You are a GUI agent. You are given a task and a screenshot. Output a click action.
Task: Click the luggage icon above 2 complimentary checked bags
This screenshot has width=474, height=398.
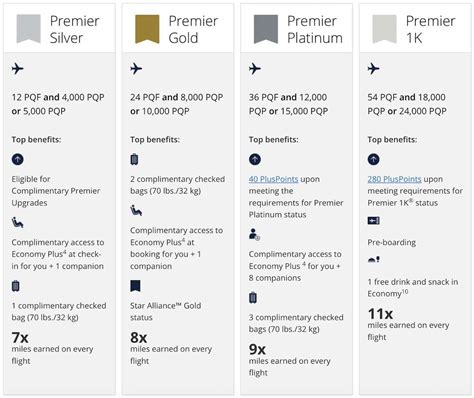(134, 159)
